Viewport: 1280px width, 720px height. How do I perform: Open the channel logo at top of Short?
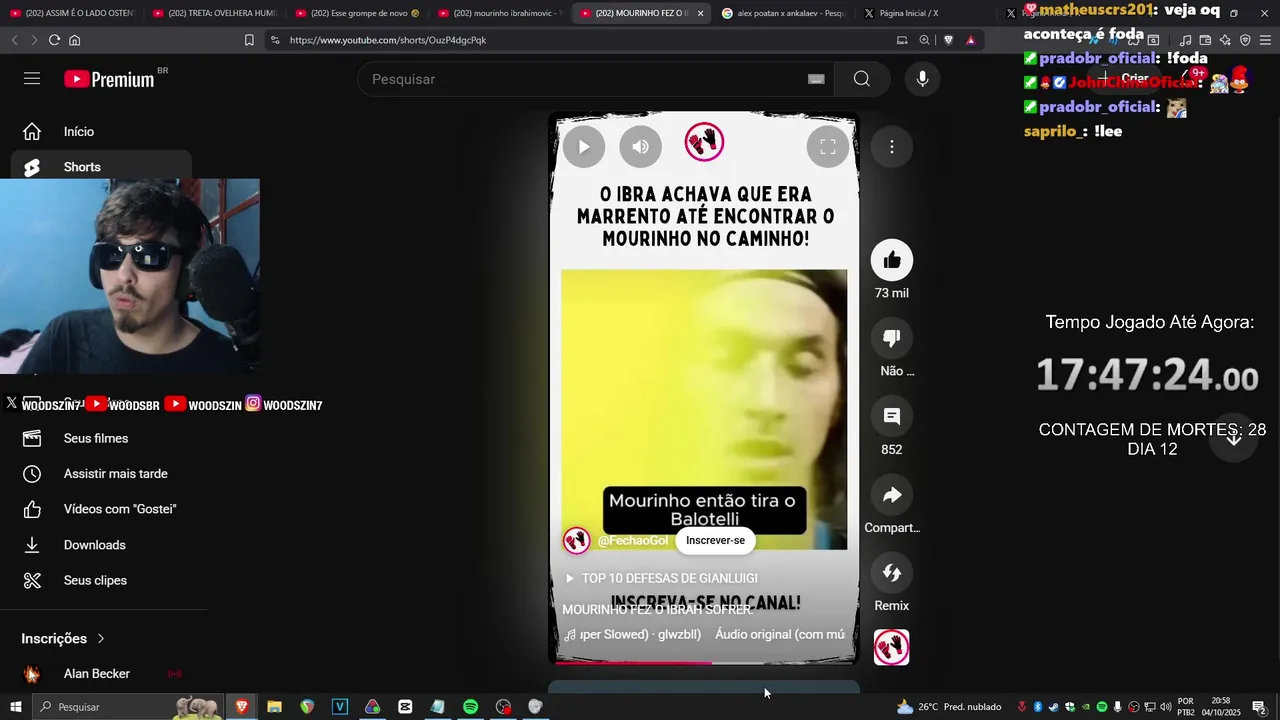tap(704, 142)
